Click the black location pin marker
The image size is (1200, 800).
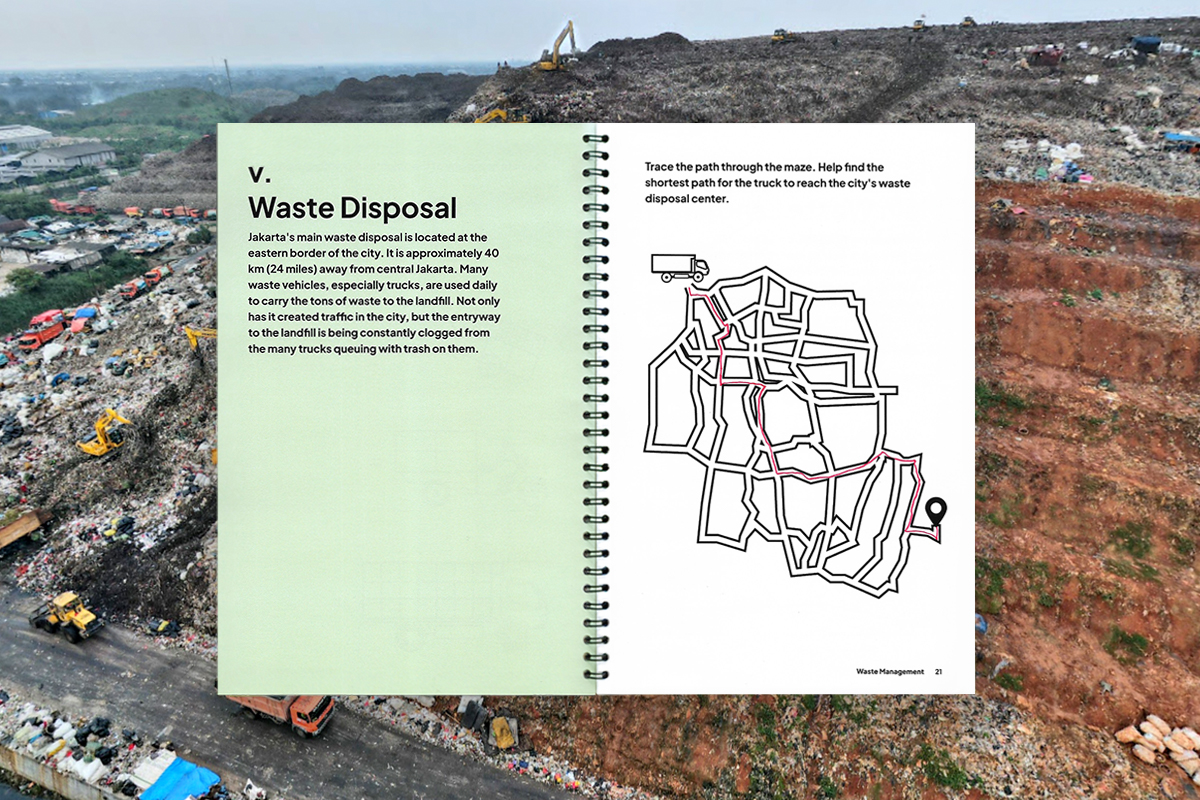[936, 512]
